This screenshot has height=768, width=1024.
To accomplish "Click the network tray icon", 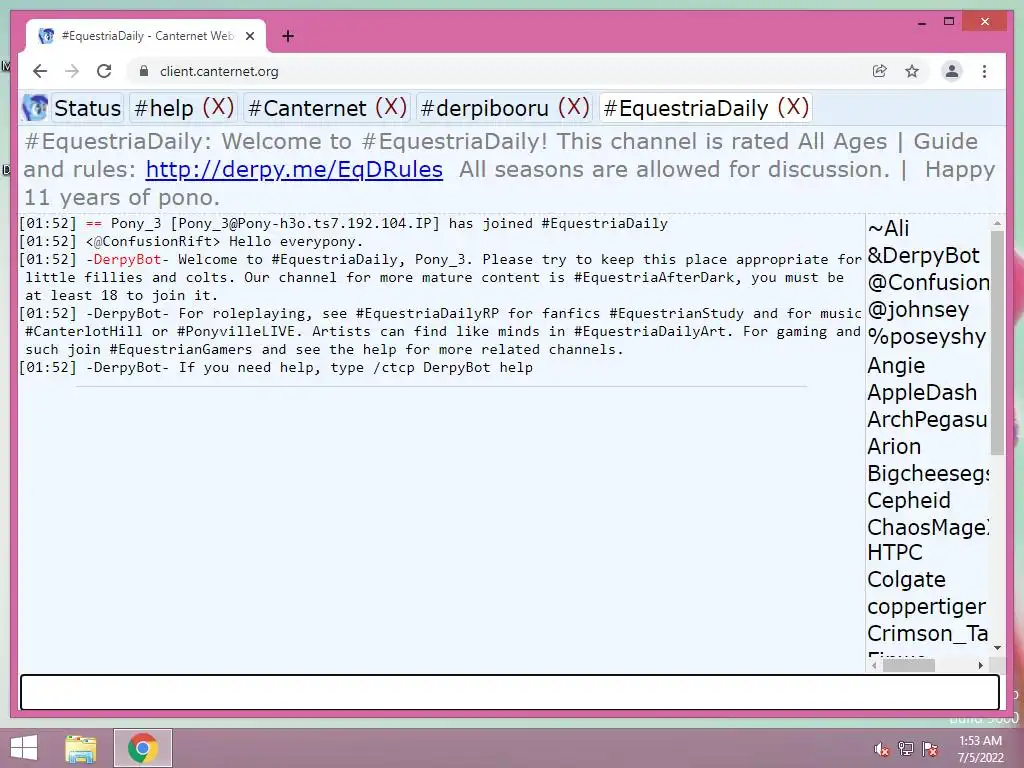I will pos(906,749).
